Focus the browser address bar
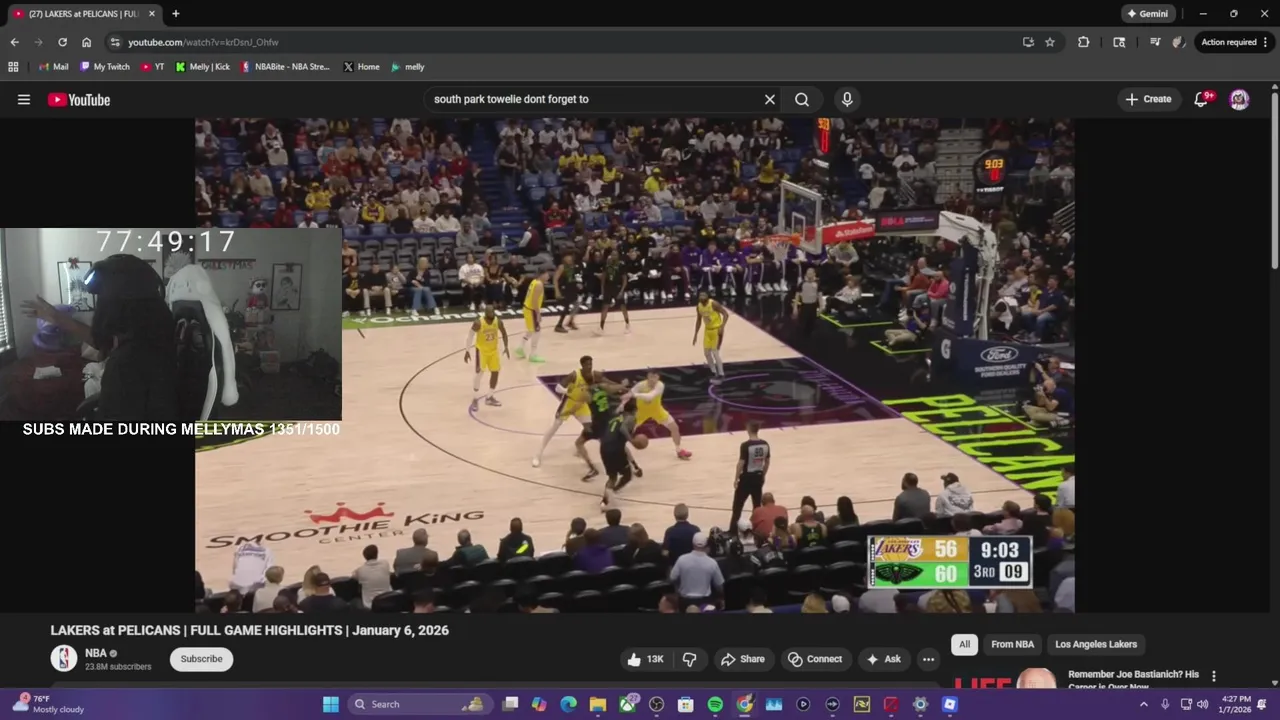This screenshot has height=720, width=1280. pyautogui.click(x=570, y=42)
